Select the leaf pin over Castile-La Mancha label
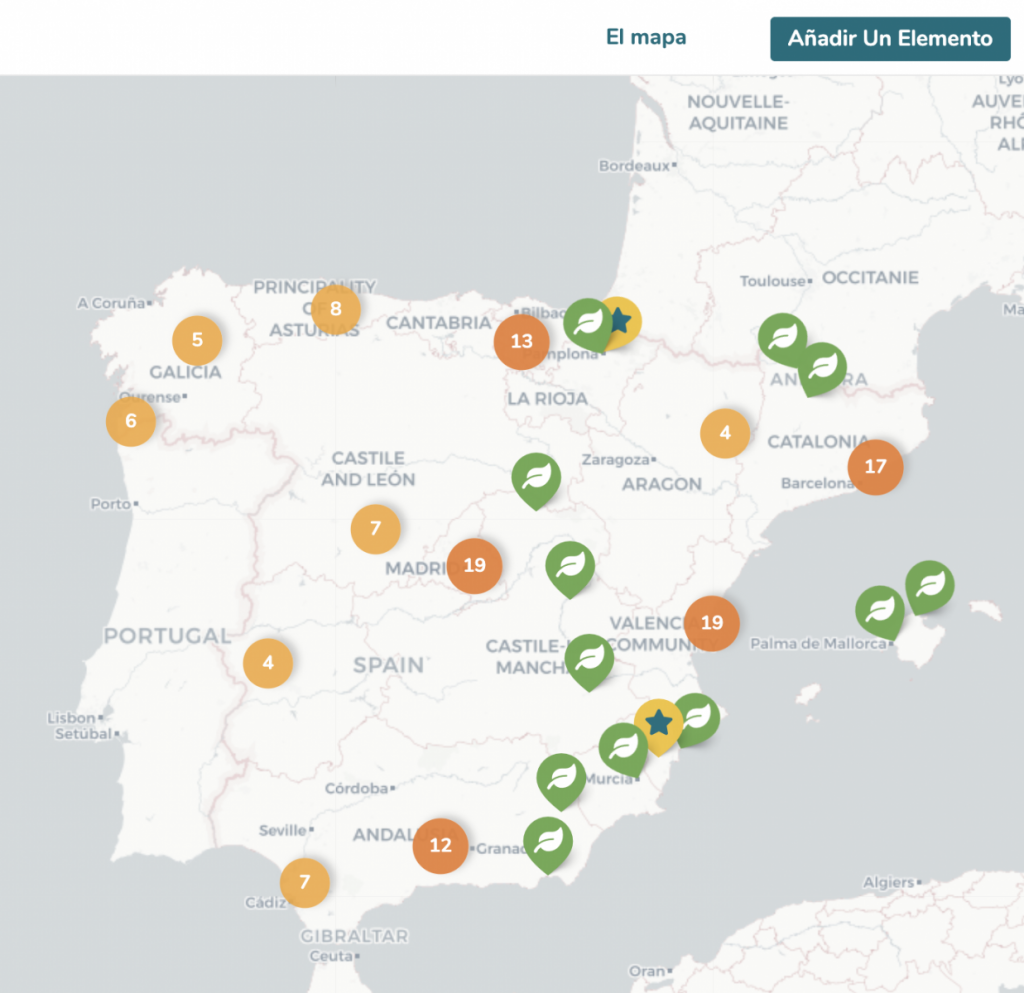This screenshot has width=1024, height=993. (x=590, y=658)
